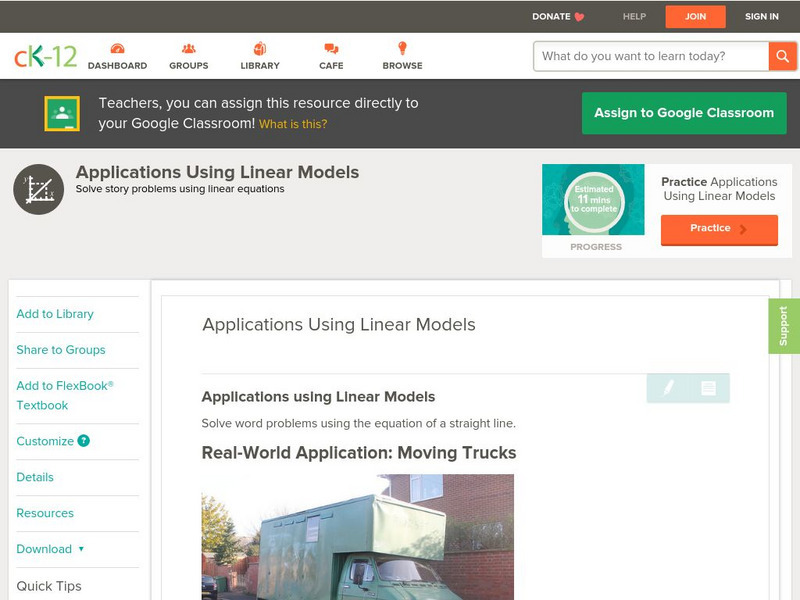Click Assign to Google Classroom button
The width and height of the screenshot is (800, 600).
[684, 113]
